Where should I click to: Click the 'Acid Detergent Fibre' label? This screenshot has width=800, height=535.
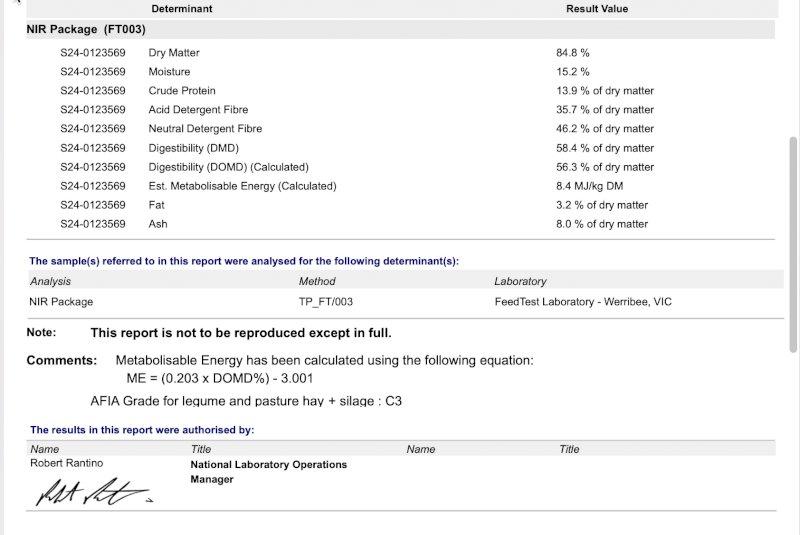[198, 109]
